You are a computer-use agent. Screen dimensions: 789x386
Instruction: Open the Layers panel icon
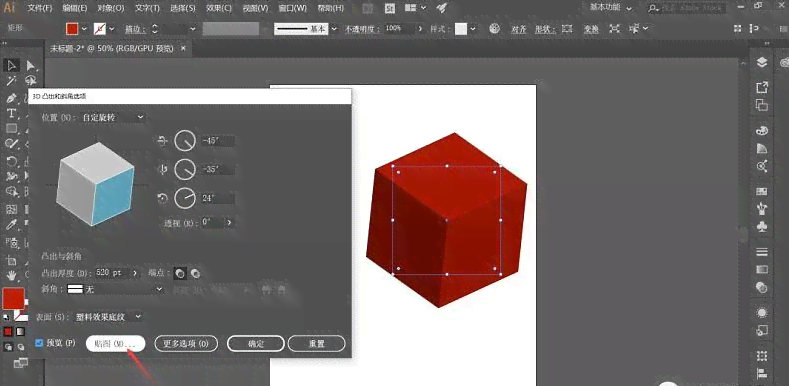[762, 62]
